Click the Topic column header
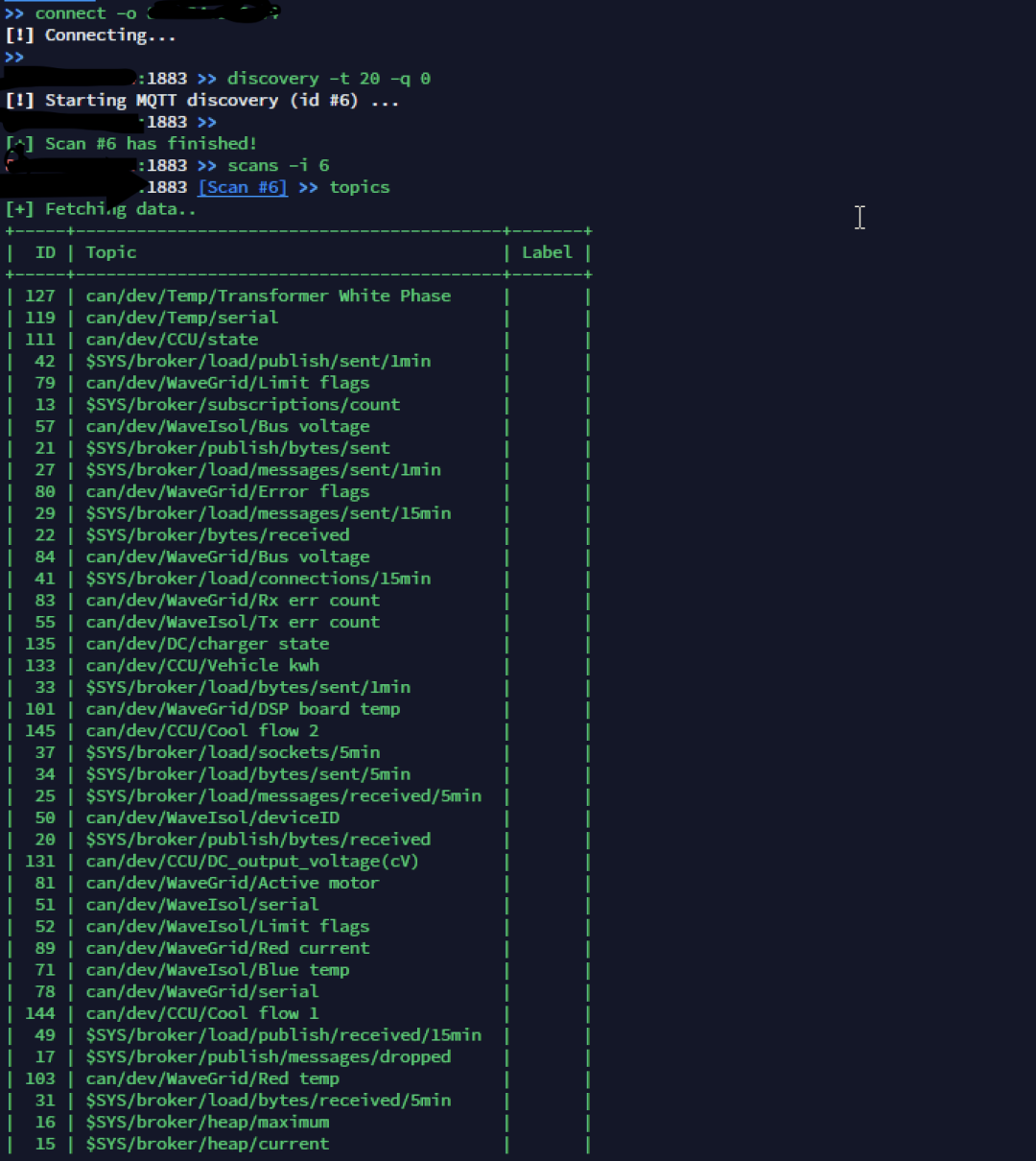Screen dimensions: 1036x1161 click(x=111, y=252)
